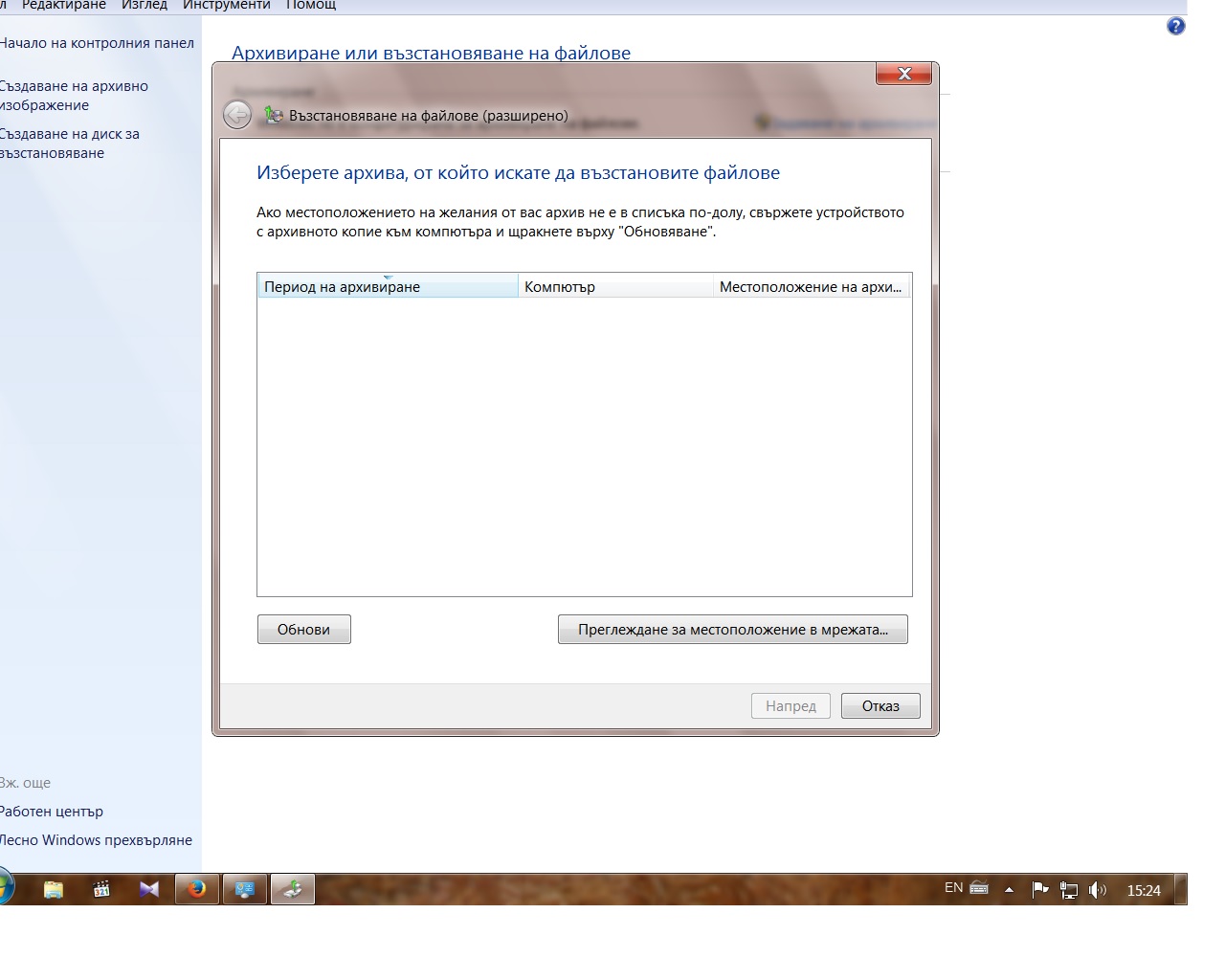The image size is (1225, 980).
Task: Click 'Преглеждане за местоположение в мрежата...' button
Action: pyautogui.click(x=732, y=630)
